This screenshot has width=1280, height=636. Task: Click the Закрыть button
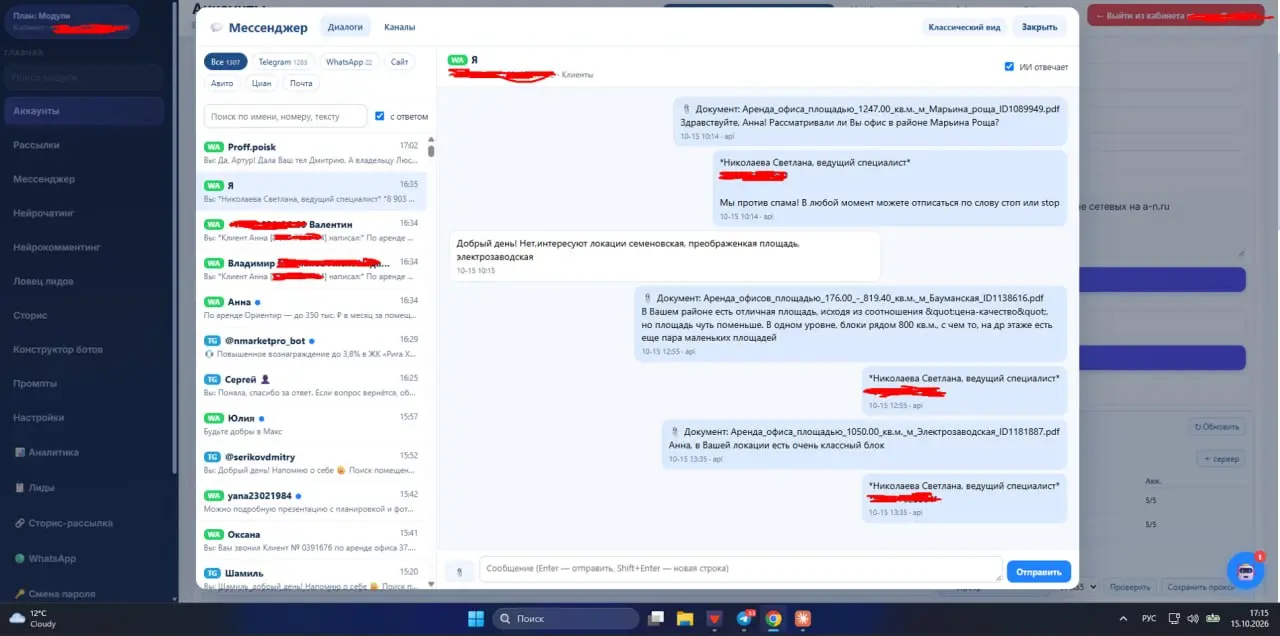(x=1040, y=27)
